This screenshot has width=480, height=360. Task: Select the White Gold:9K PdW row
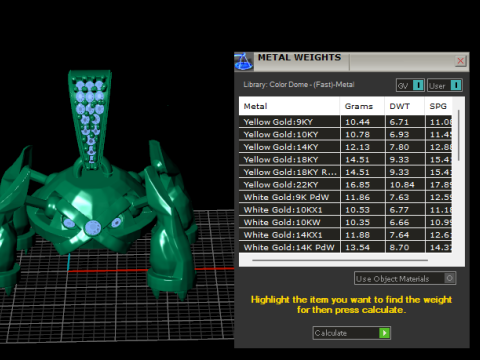pos(345,197)
